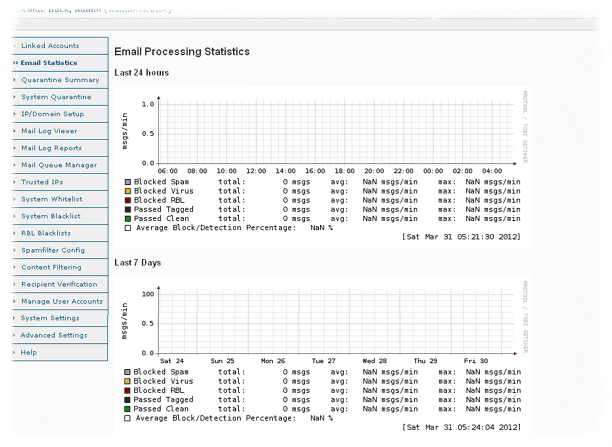This screenshot has width=612, height=447.
Task: Click the arrow beside System Whitelist
Action: (14, 199)
